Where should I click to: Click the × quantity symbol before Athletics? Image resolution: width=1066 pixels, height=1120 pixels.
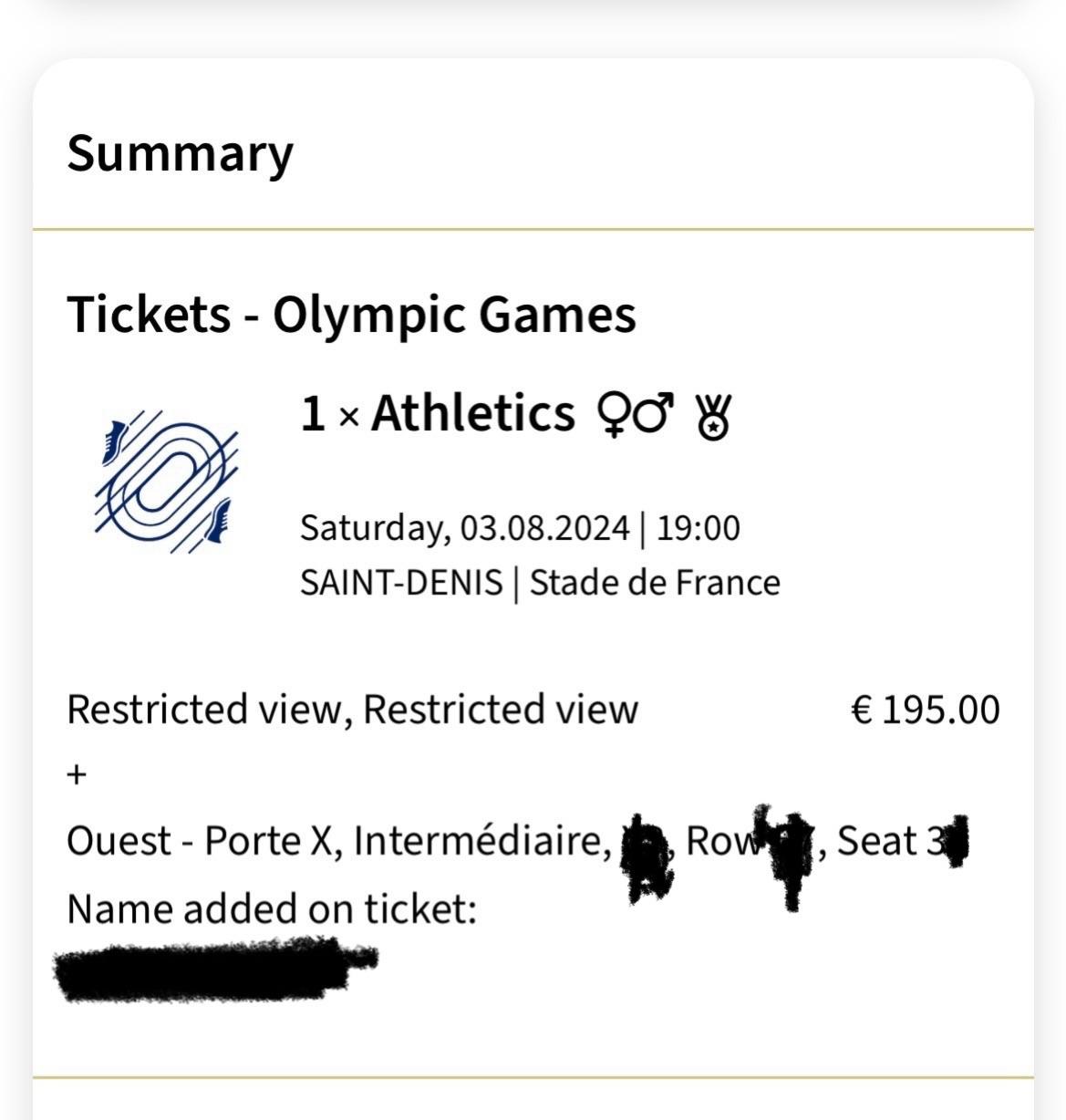tap(348, 418)
